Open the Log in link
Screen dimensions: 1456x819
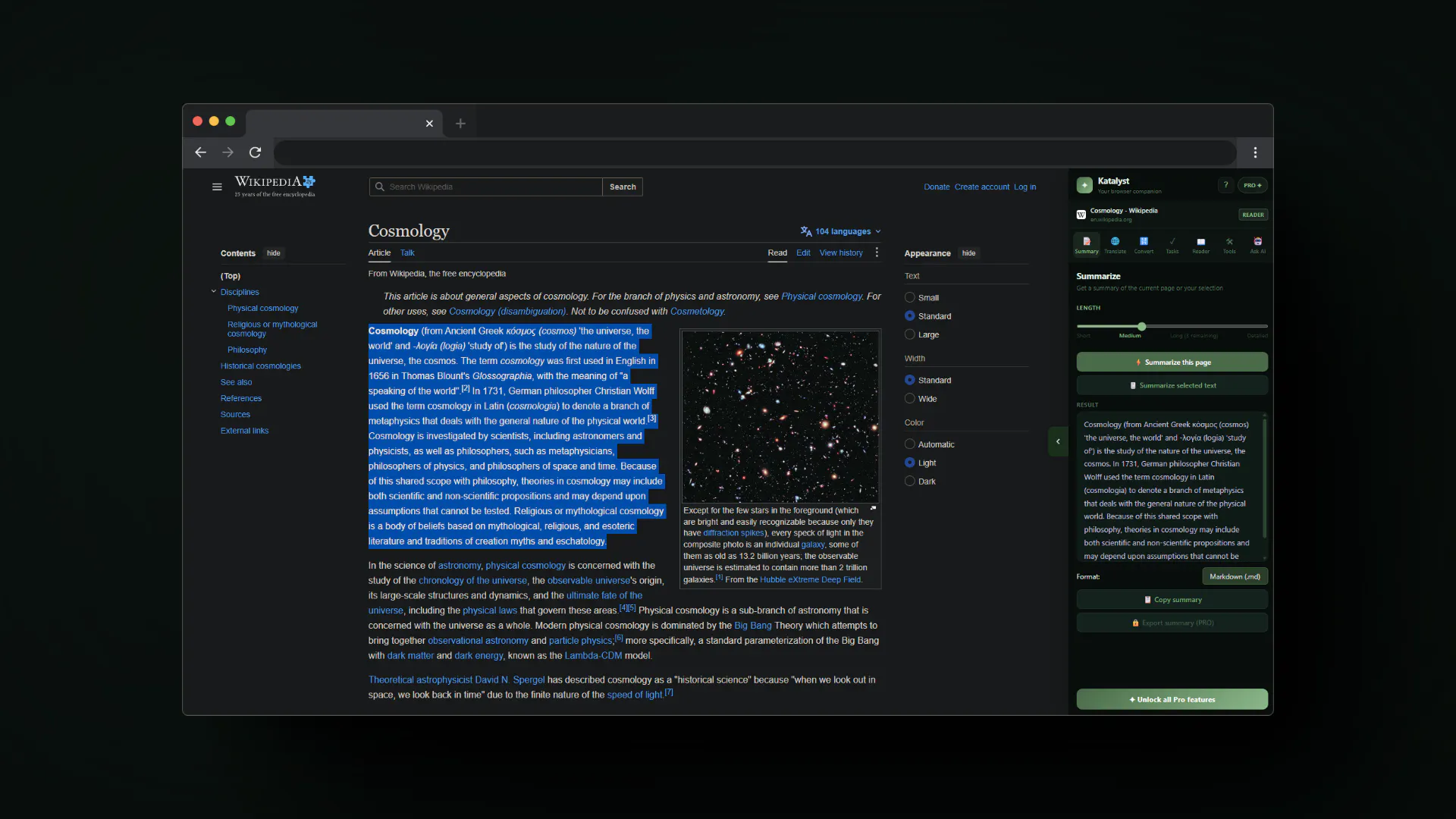coord(1025,187)
